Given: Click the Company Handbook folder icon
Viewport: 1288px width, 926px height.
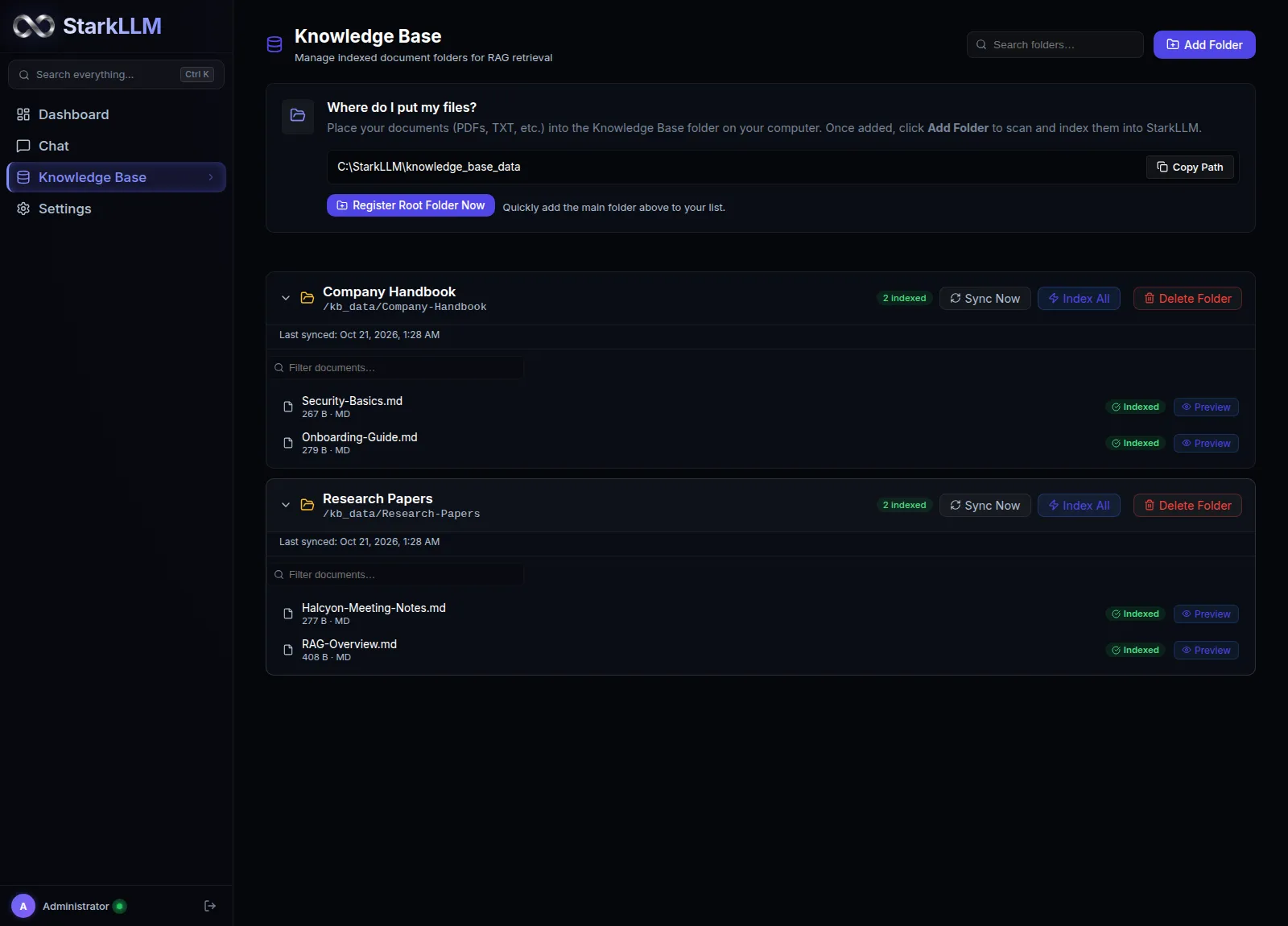Looking at the screenshot, I should [308, 298].
